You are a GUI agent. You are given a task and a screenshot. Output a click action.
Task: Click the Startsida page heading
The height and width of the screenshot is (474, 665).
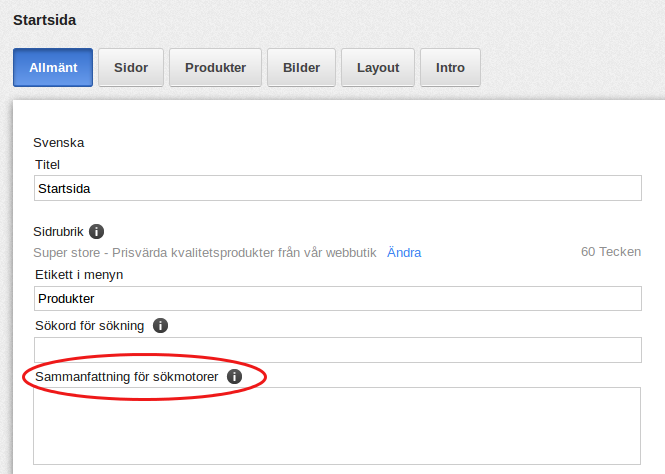45,20
